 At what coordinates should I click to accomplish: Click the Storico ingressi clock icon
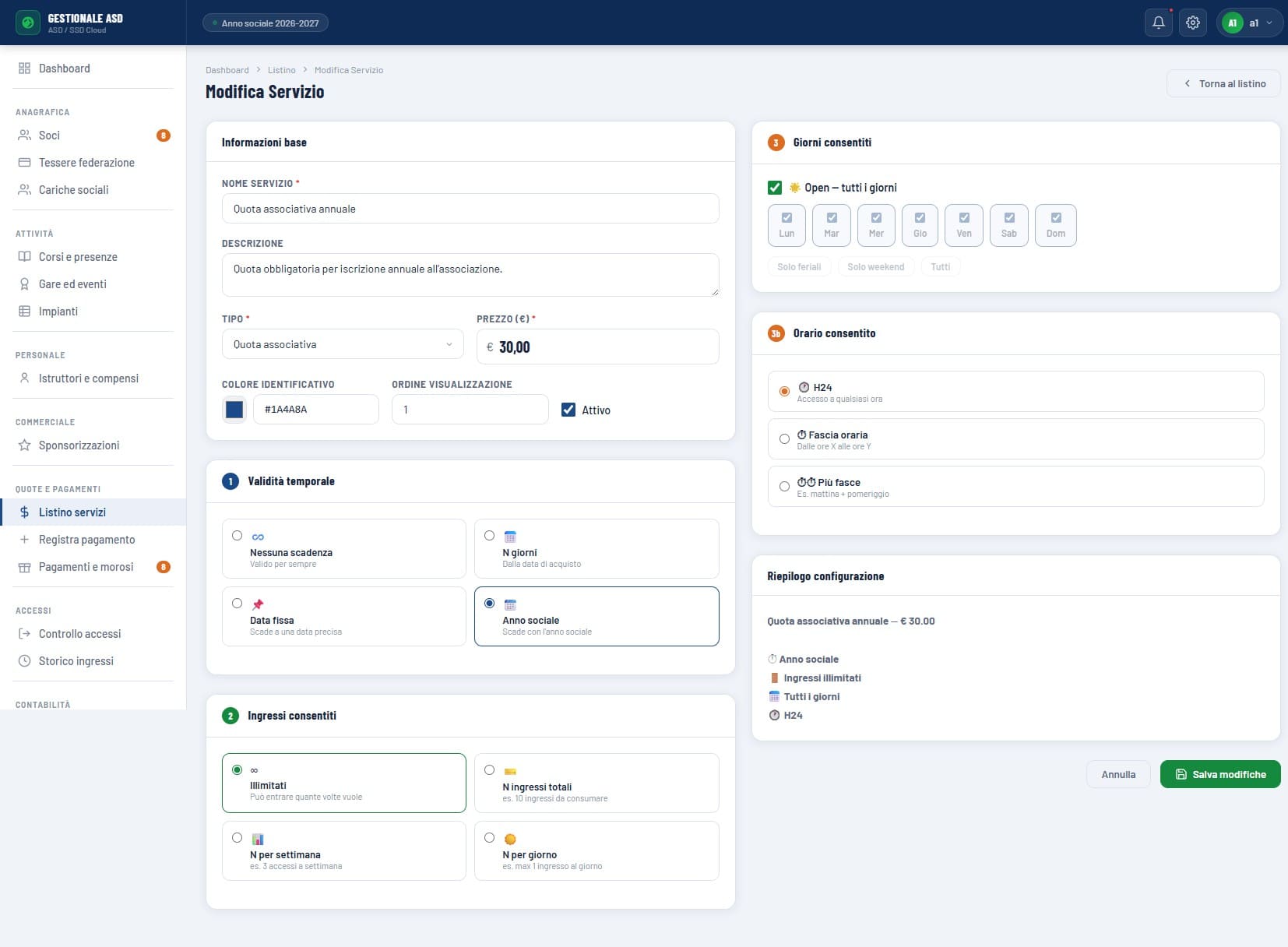coord(24,661)
